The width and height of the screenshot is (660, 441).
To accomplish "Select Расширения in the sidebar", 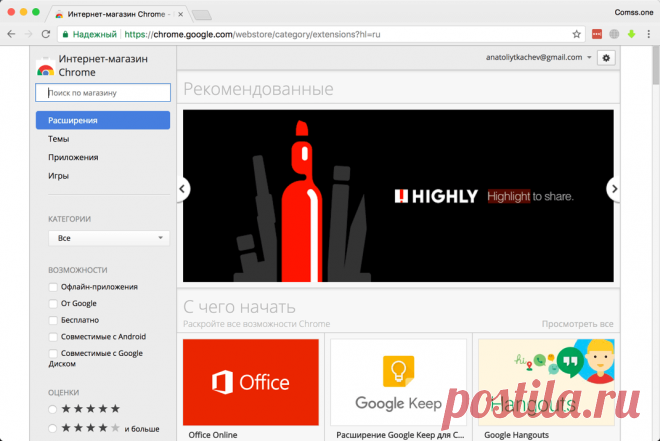I will point(103,120).
